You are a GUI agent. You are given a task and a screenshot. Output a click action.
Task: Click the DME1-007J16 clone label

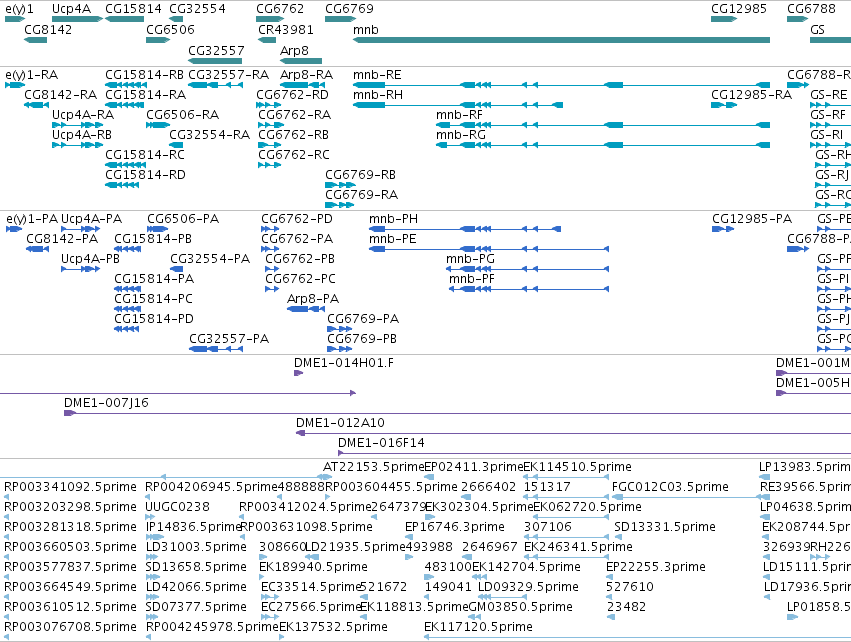tap(106, 403)
